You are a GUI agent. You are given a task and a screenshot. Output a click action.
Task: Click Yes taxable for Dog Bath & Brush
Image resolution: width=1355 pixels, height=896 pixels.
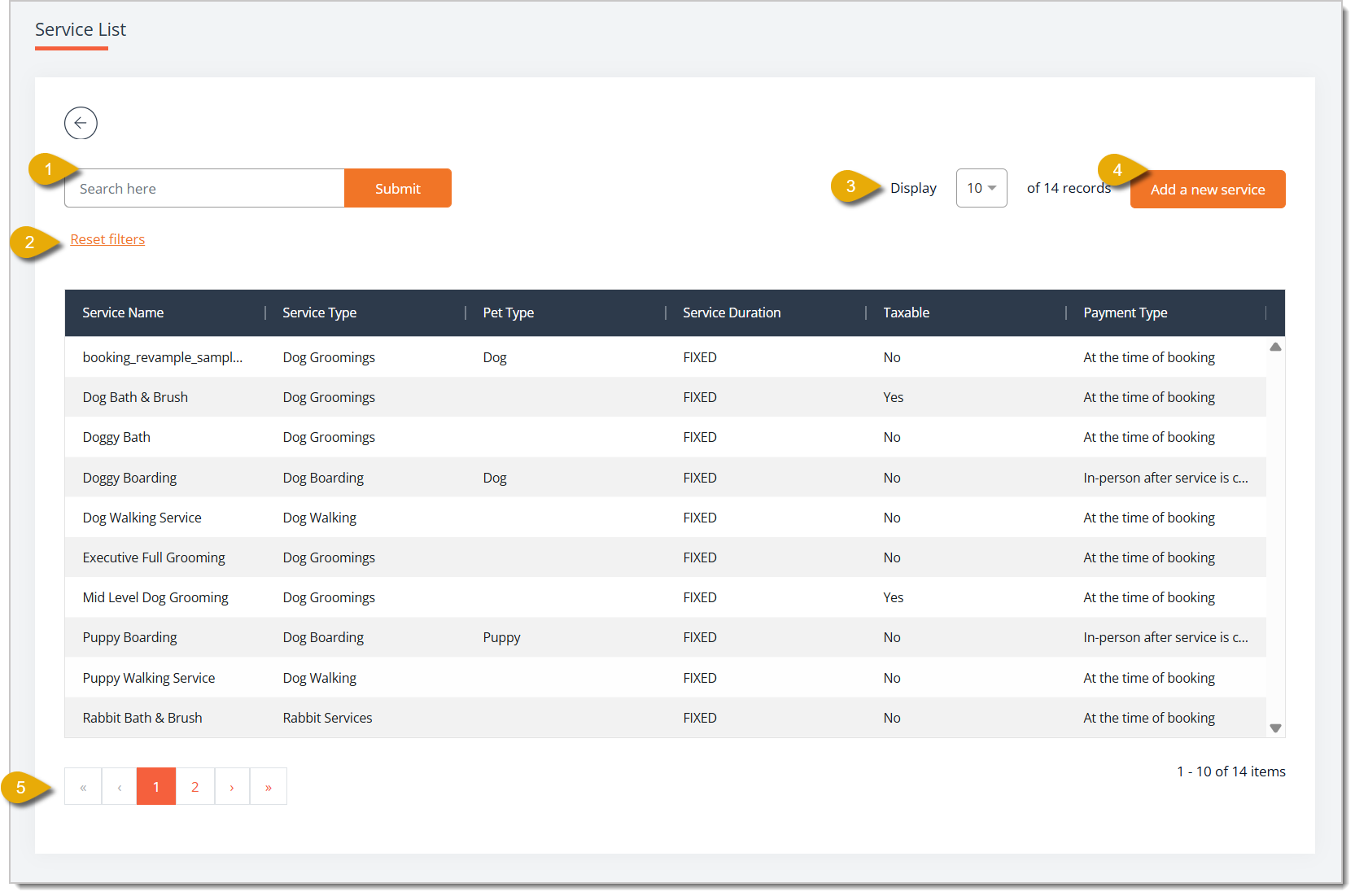[x=894, y=397]
